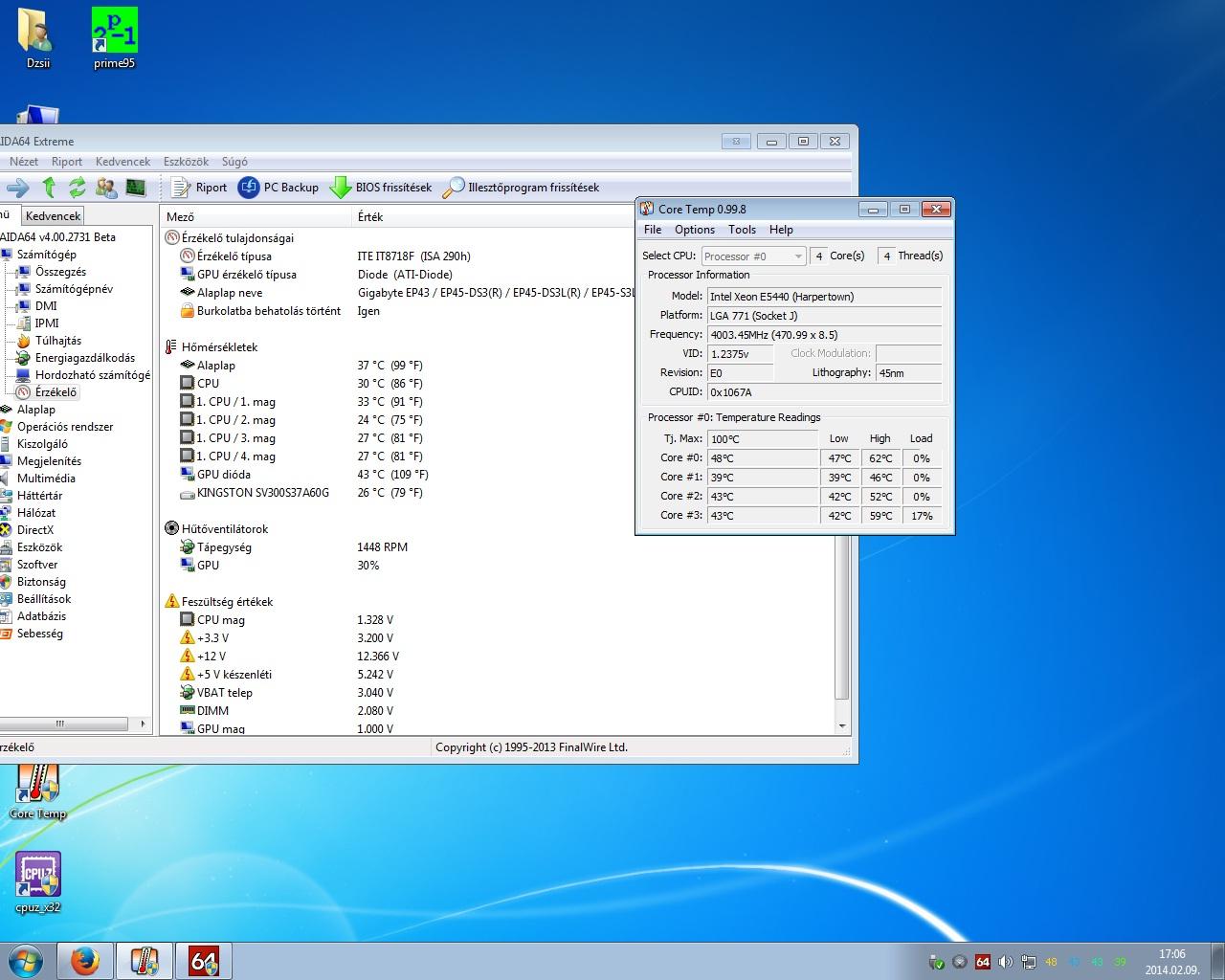The height and width of the screenshot is (980, 1225).
Task: Click the blue Forward arrow toolbar icon
Action: (x=18, y=188)
